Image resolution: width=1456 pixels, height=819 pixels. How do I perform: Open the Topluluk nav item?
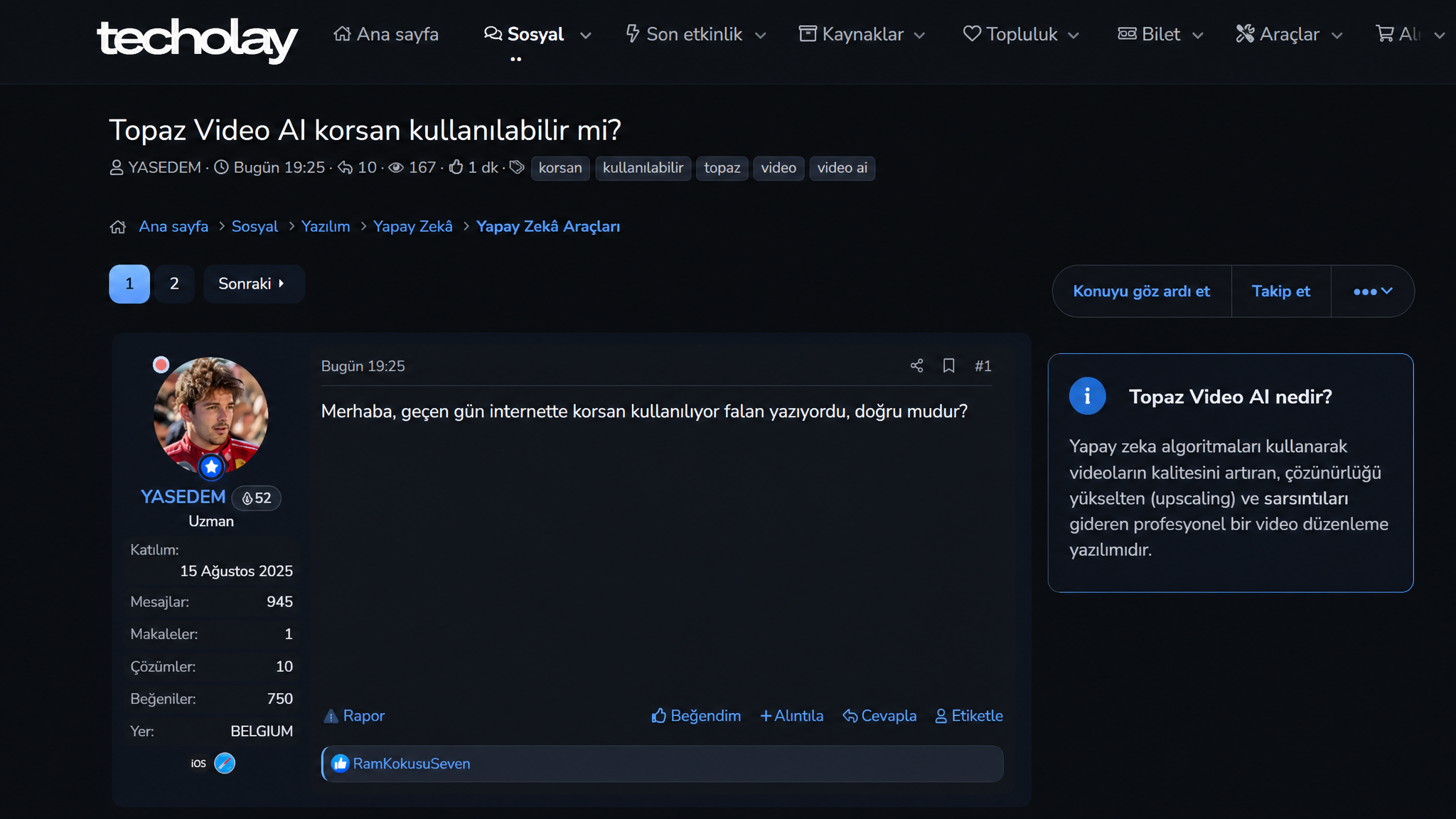(1010, 34)
